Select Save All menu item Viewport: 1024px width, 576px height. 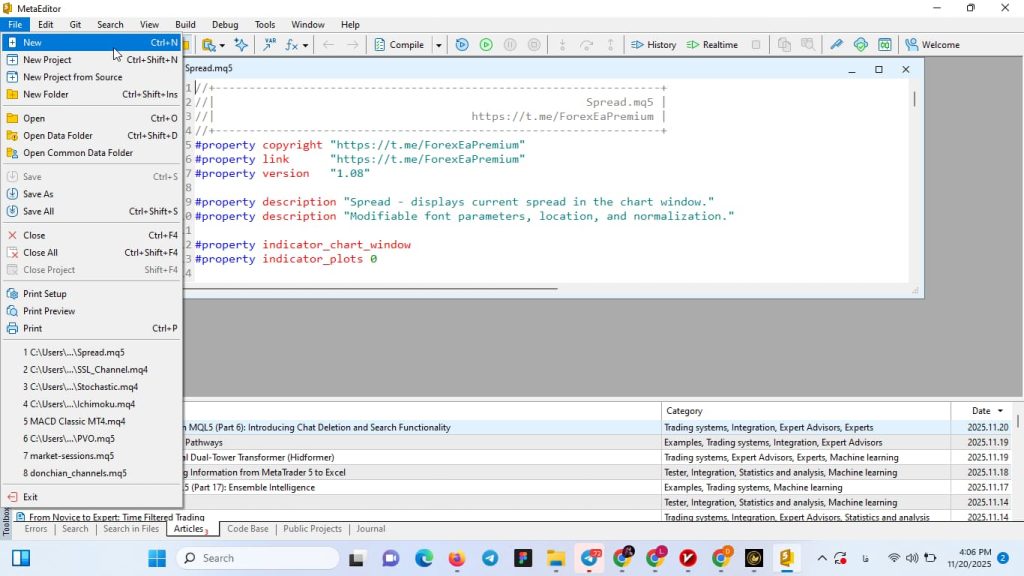[x=91, y=211]
